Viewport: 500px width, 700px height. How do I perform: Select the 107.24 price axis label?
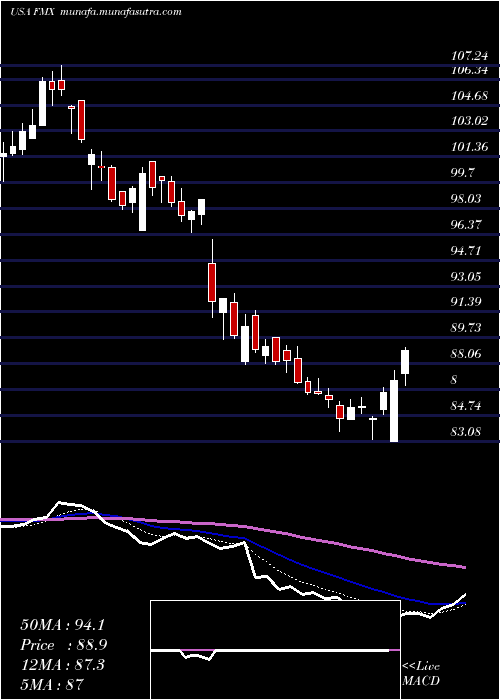point(468,56)
